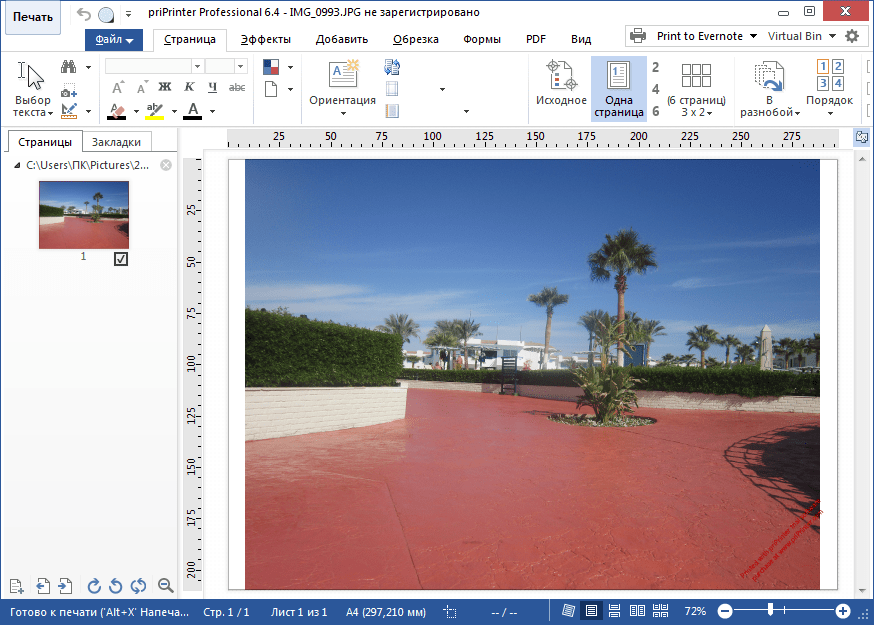Click the camera snapshot tool icon

coord(68,92)
